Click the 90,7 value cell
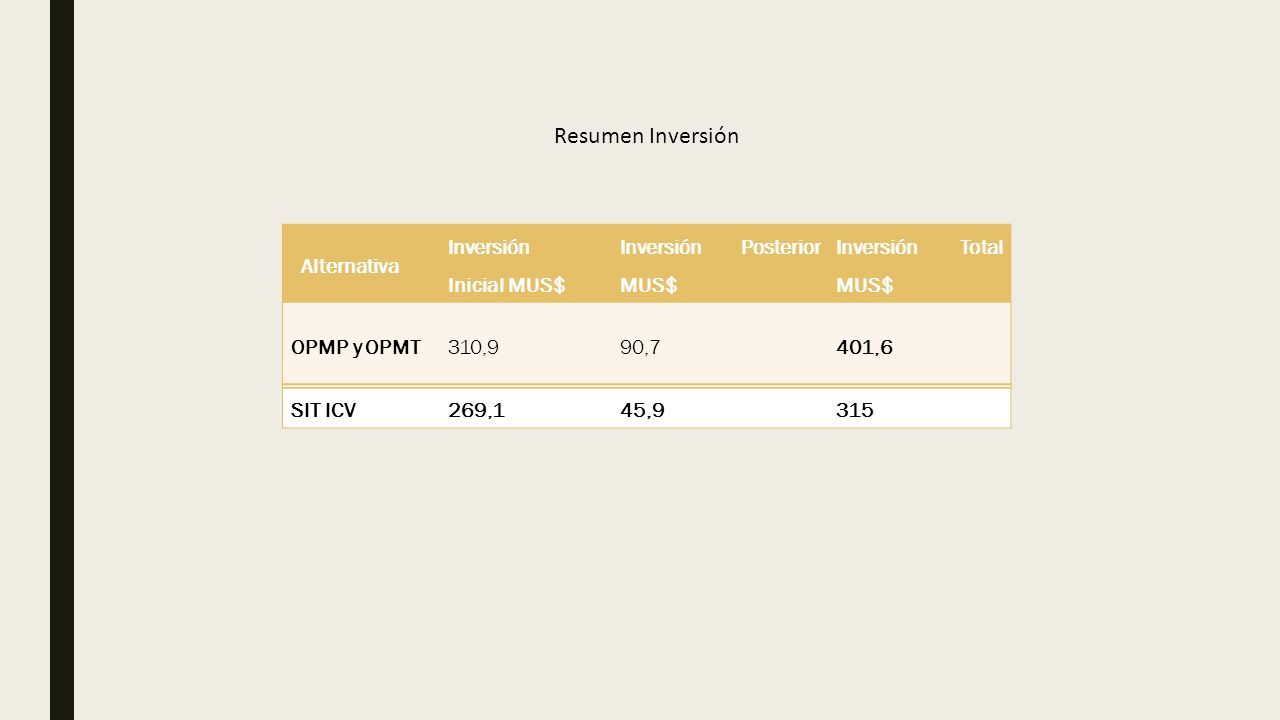The height and width of the screenshot is (720, 1280). tap(640, 347)
